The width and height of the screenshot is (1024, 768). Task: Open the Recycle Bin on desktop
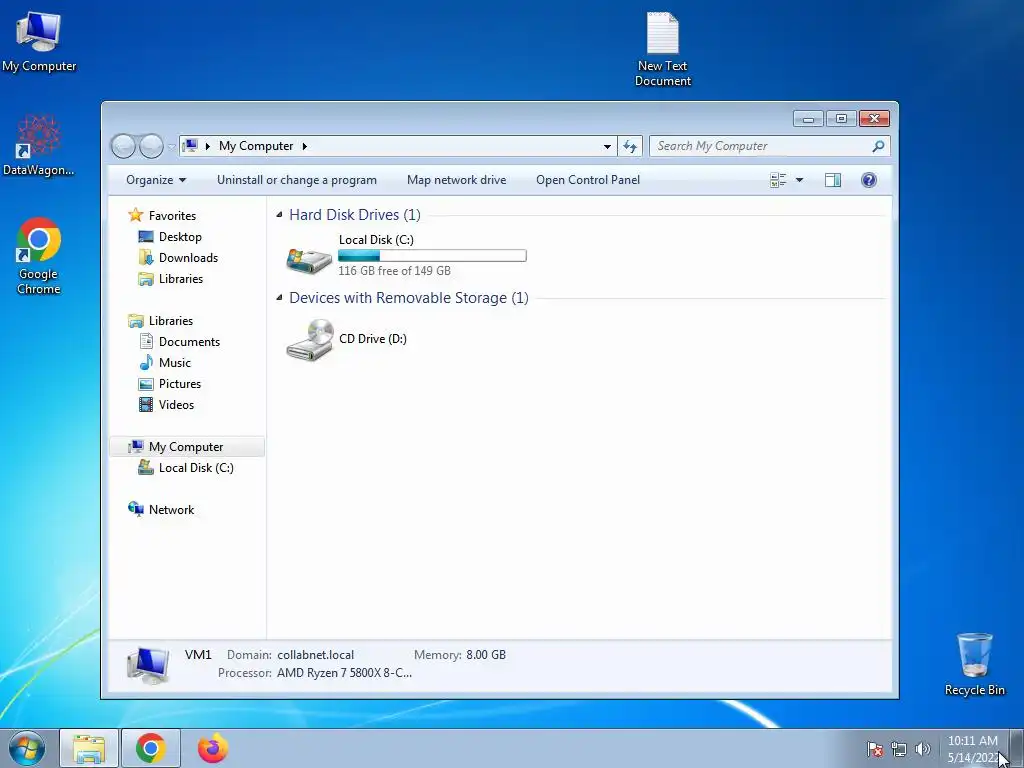(x=974, y=664)
